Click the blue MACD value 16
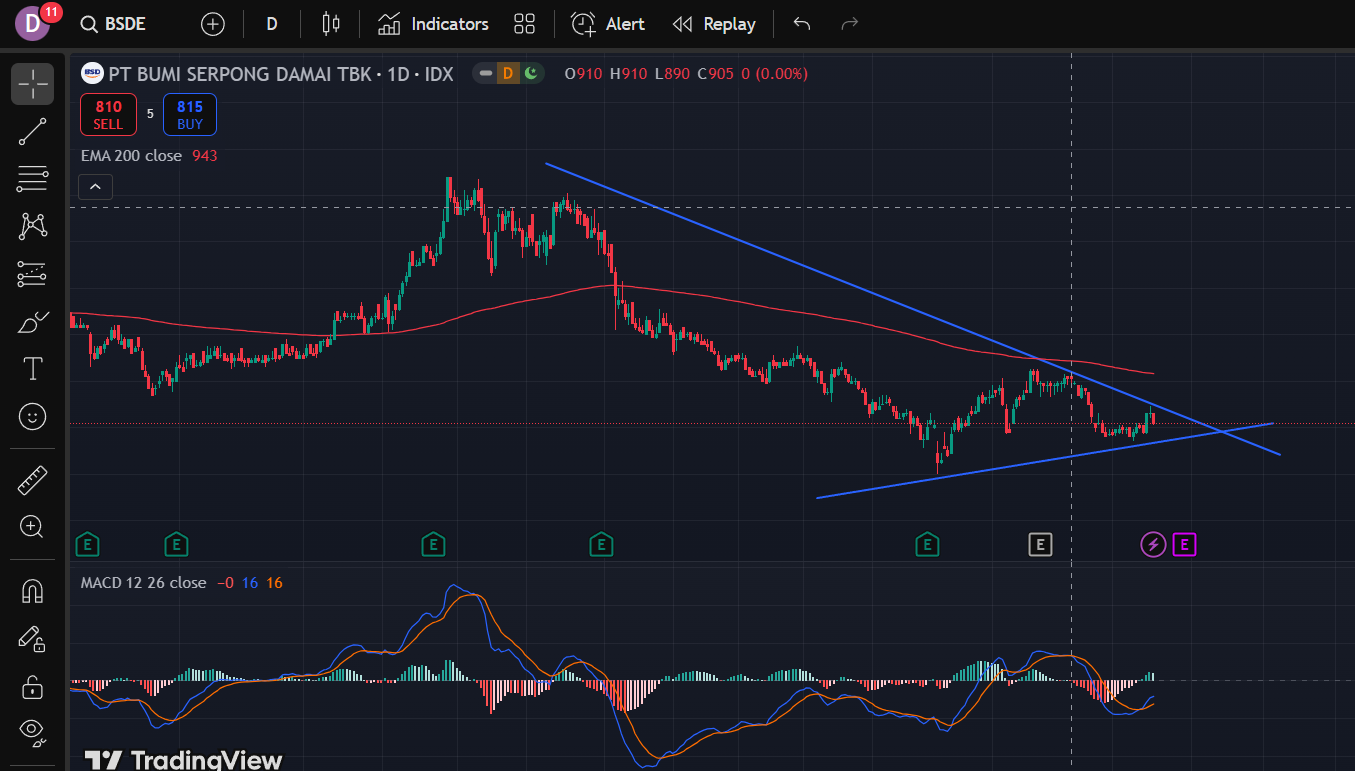Viewport: 1355px width, 771px height. coord(250,583)
